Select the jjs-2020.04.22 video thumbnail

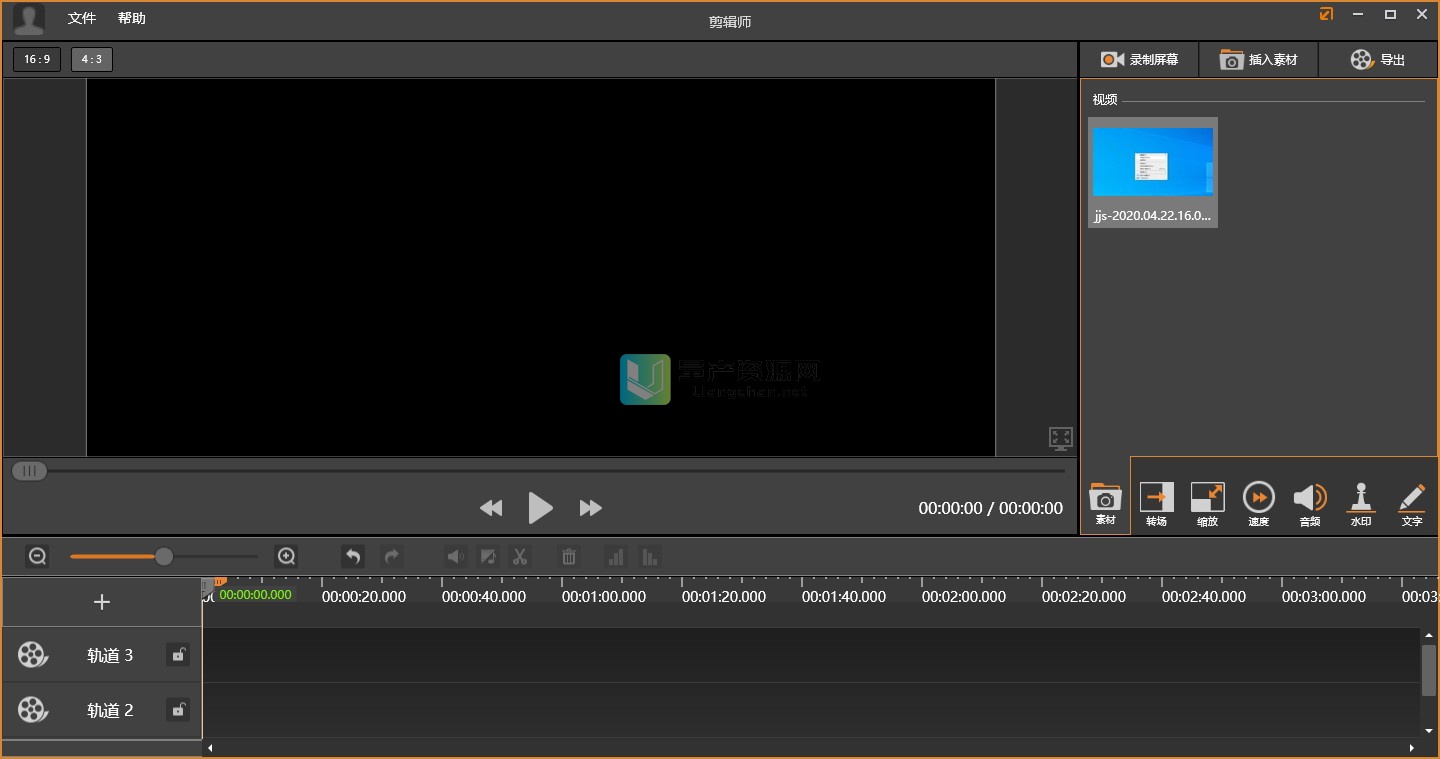click(1153, 172)
